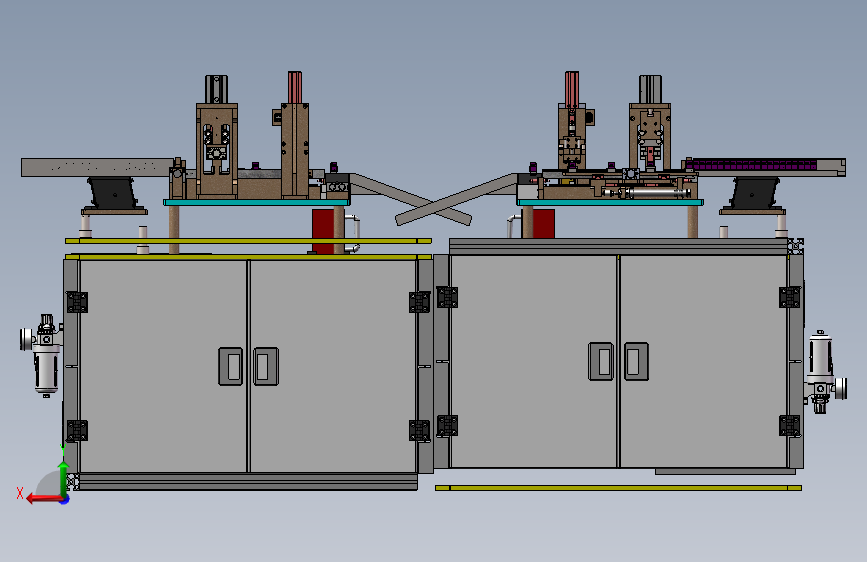The image size is (867, 562).
Task: Select the right teal platform plate
Action: click(x=610, y=202)
